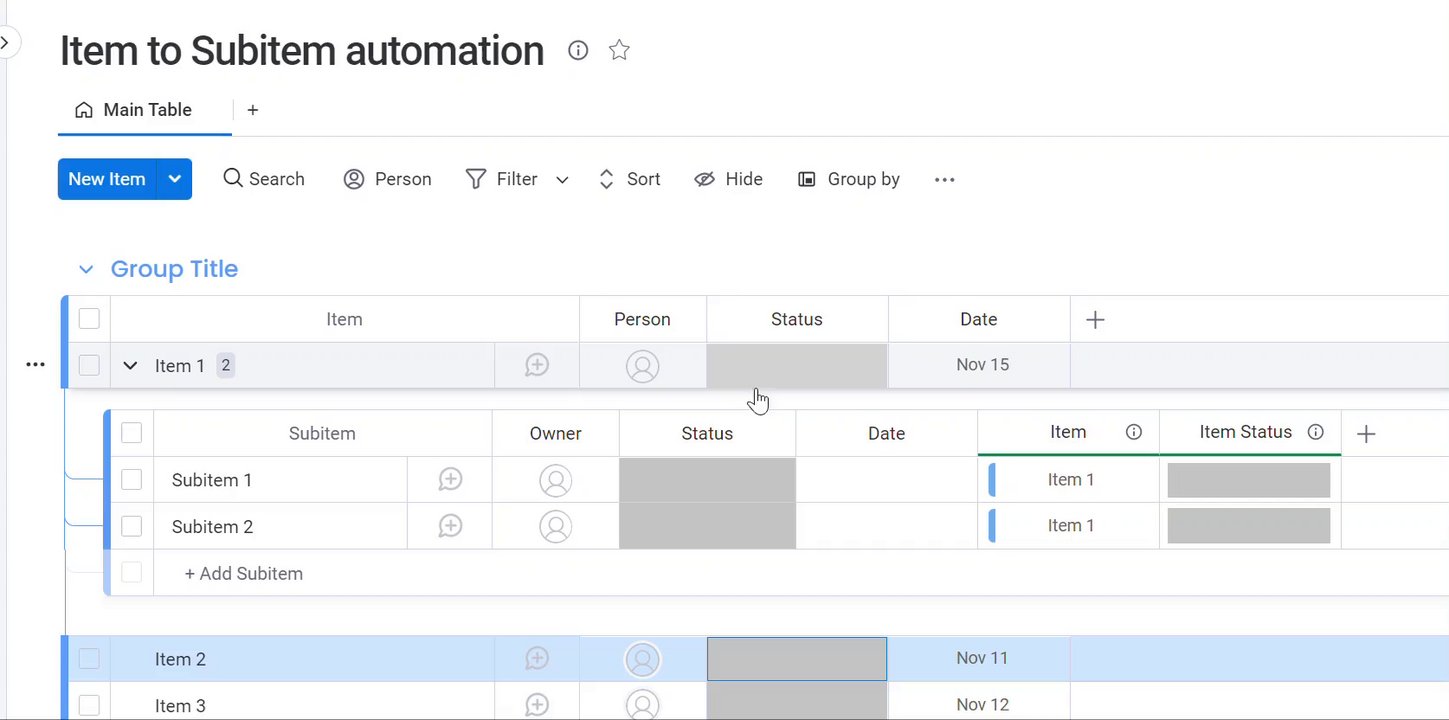Expand the Filter dropdown chevron

[x=562, y=180]
